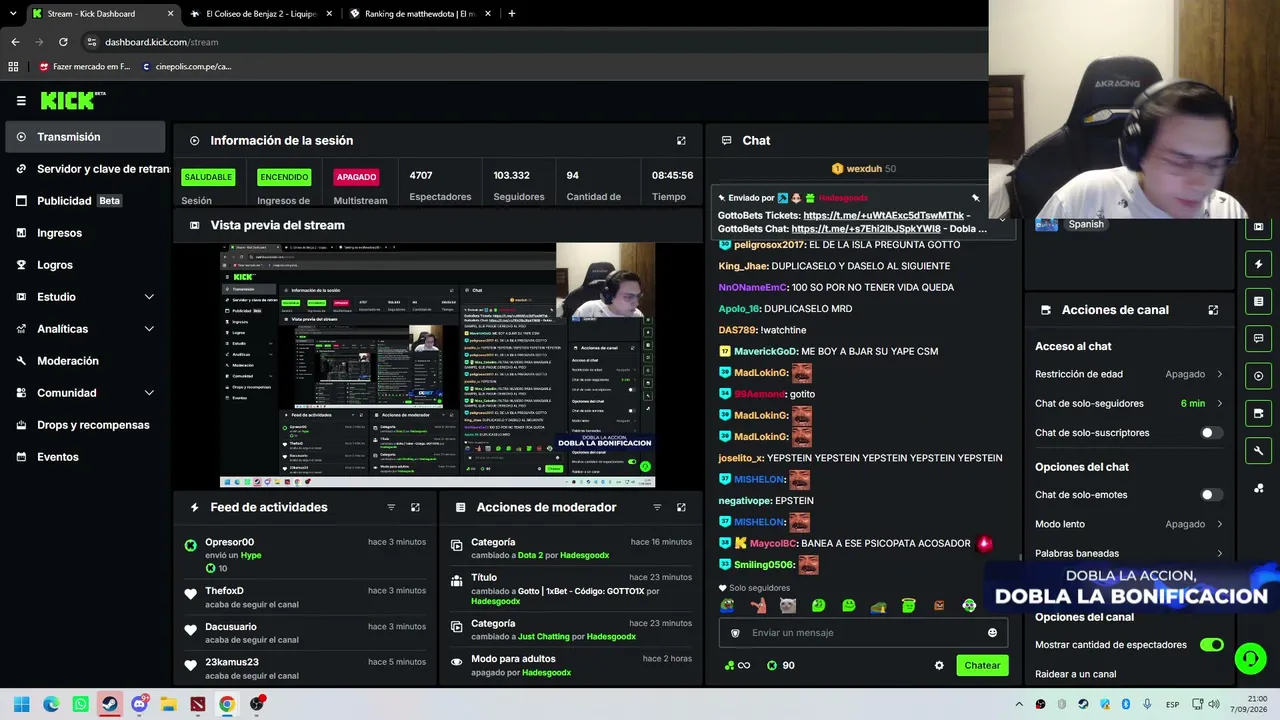Click the chat bubble widget in right rail
1280x720 pixels.
[1259, 338]
